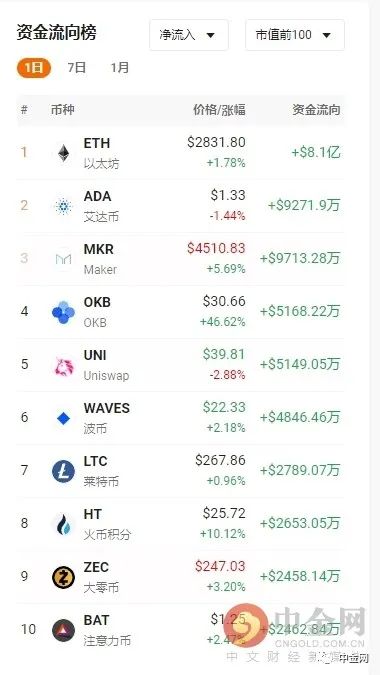Click the Litecoin LTC icon
Screen dimensions: 380x675
tap(63, 471)
